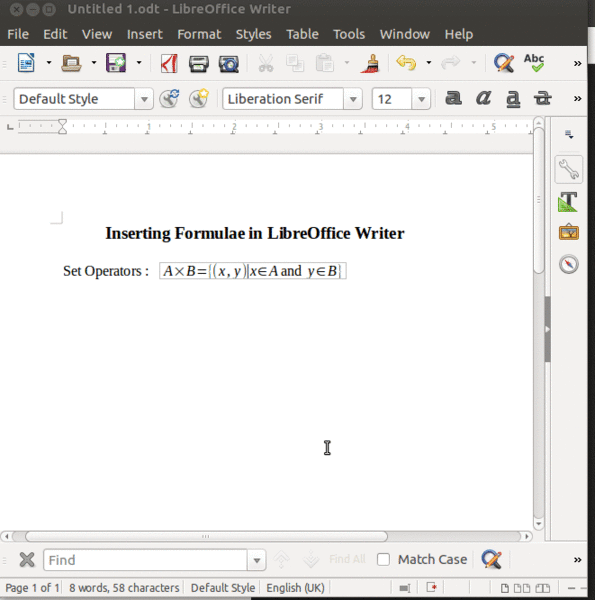Viewport: 595px width, 600px height.
Task: Expand Redo history dropdown arrow
Action: click(474, 62)
